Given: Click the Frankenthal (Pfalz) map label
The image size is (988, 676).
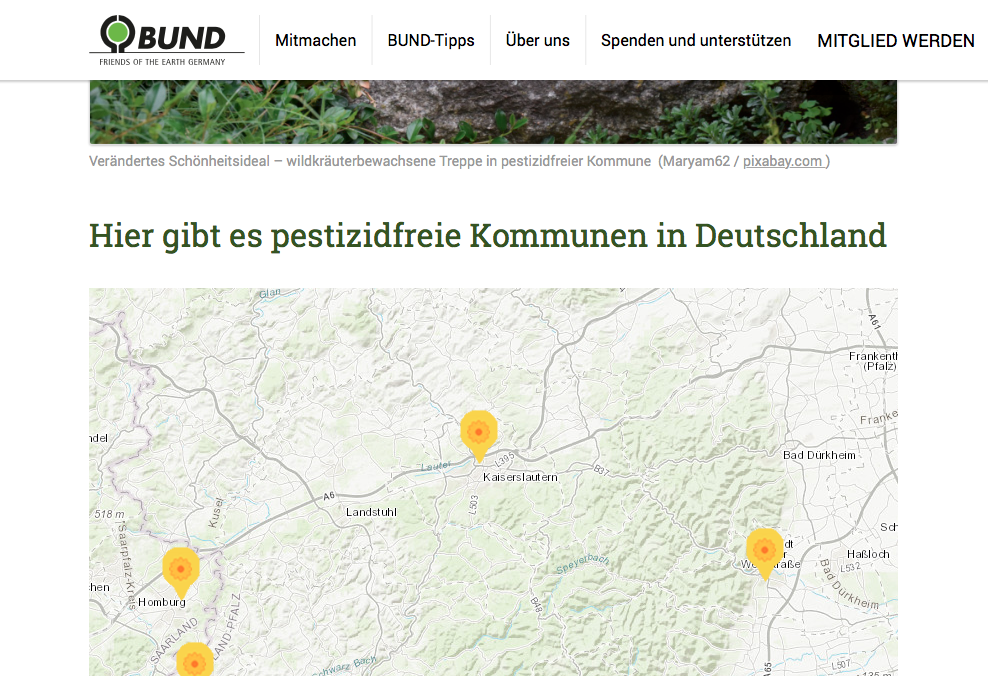Looking at the screenshot, I should (873, 361).
